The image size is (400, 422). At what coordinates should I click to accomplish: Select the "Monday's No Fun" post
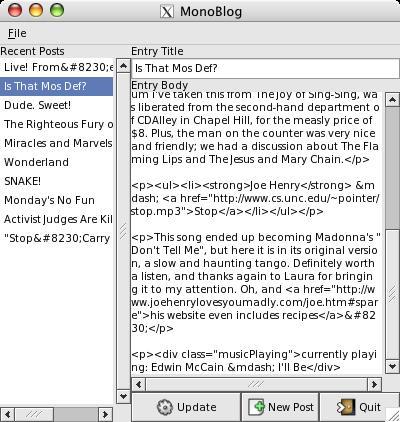pos(57,200)
